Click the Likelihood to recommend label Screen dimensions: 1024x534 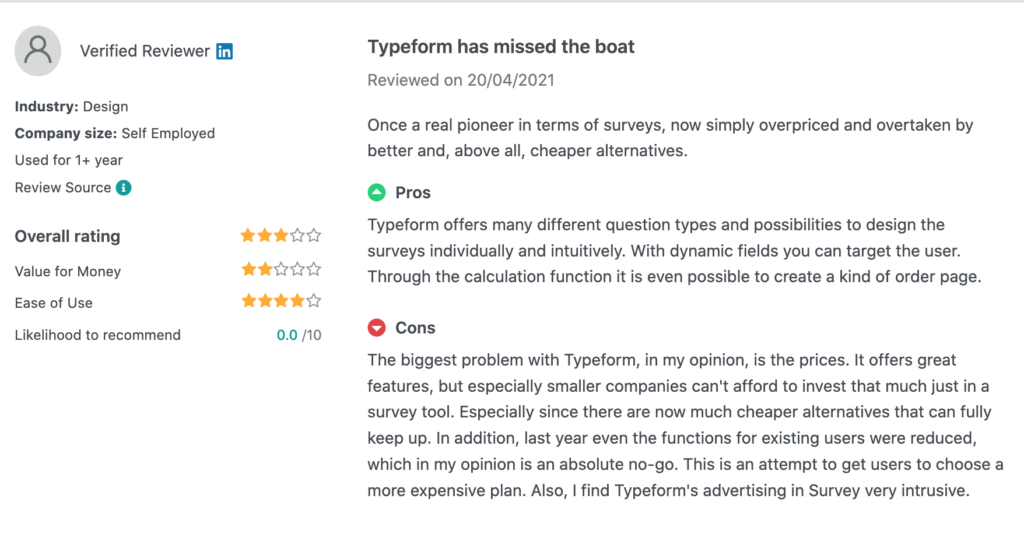pyautogui.click(x=98, y=336)
